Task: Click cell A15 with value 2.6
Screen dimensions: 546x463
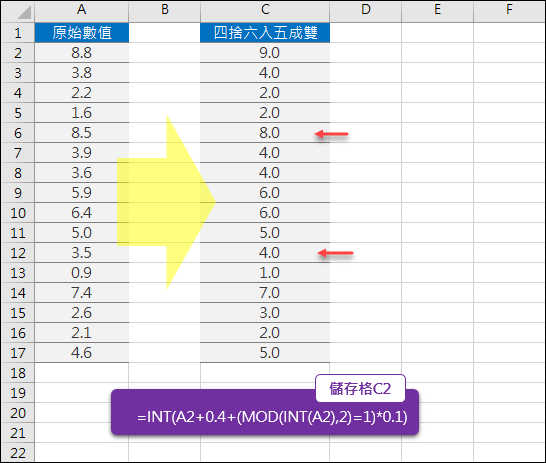Action: [82, 313]
